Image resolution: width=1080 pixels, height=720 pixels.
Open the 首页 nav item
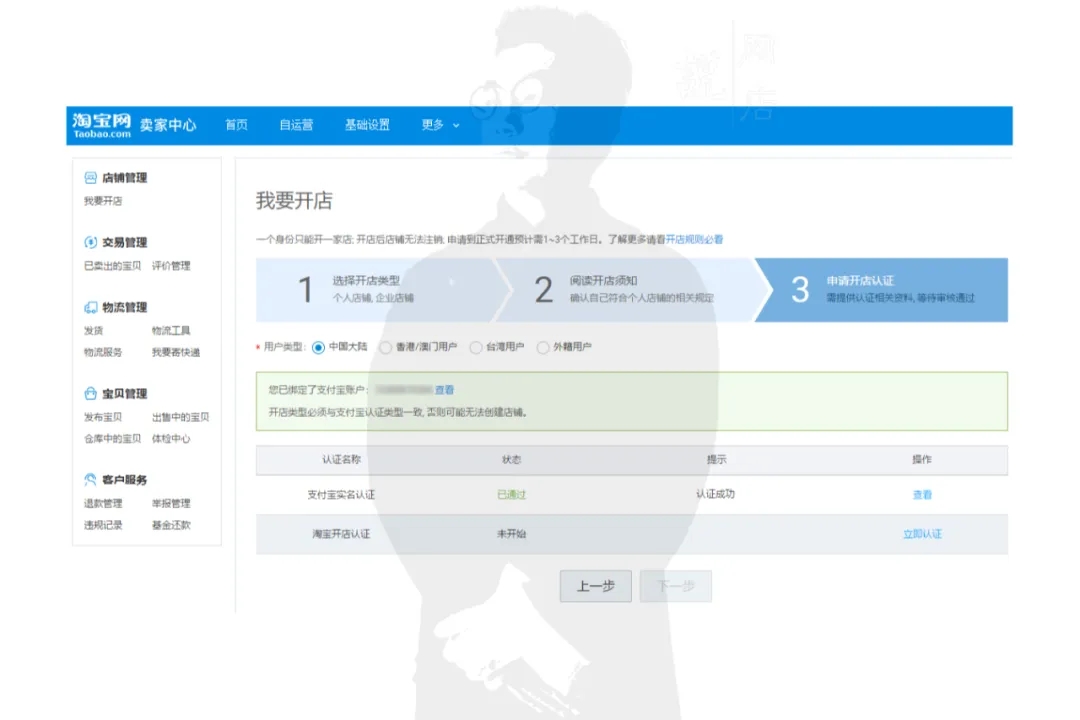(236, 125)
